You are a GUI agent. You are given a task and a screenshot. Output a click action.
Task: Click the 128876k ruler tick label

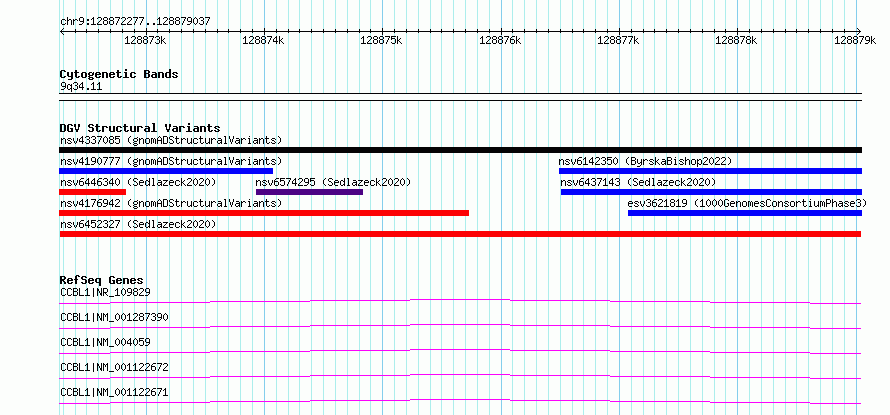click(500, 40)
